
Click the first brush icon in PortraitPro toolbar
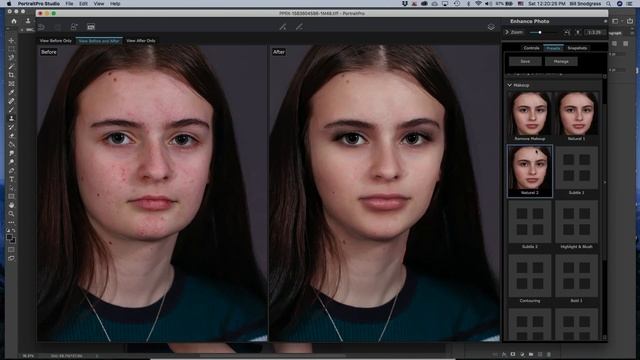pyautogui.click(x=283, y=27)
